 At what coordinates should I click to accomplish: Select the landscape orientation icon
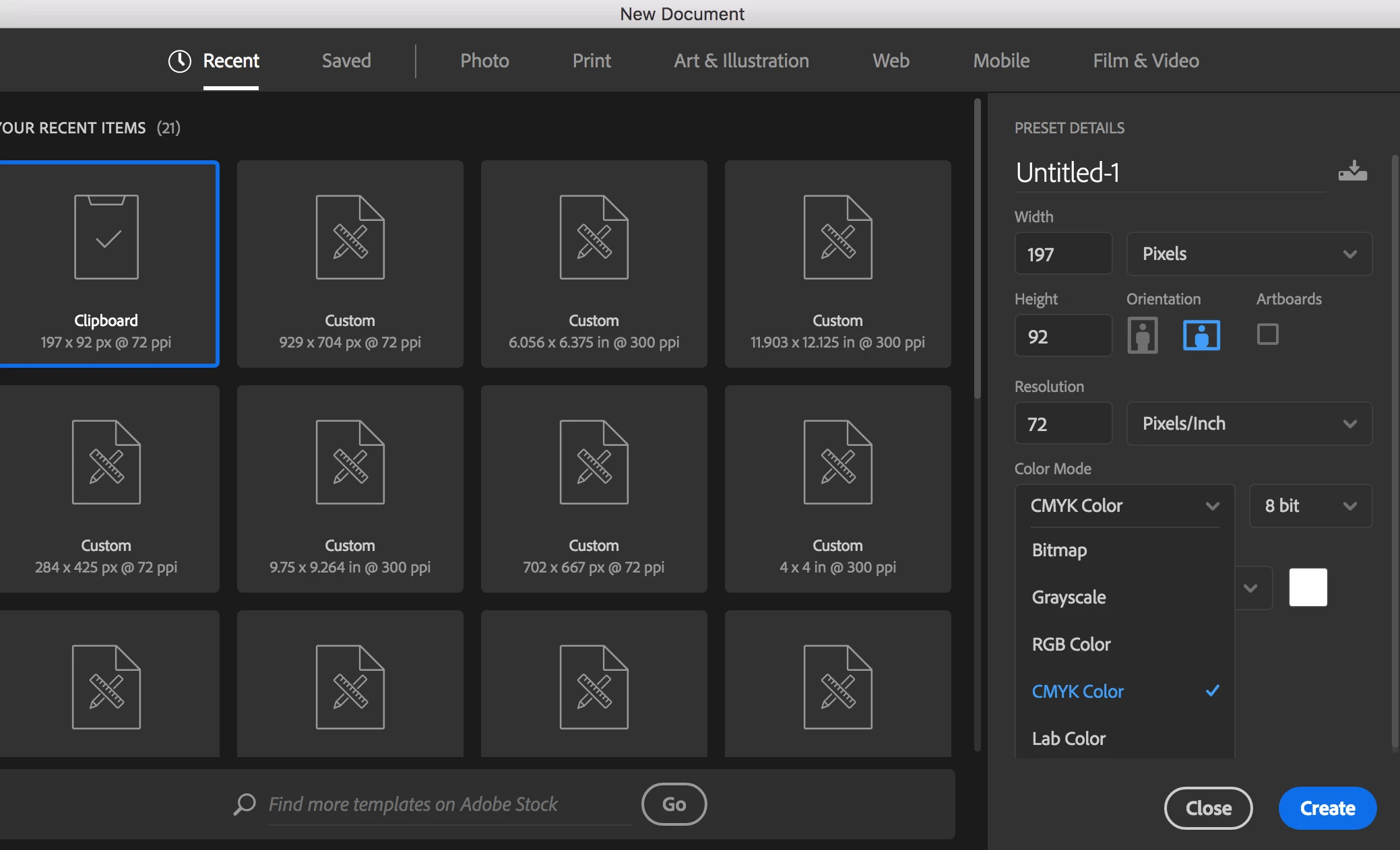[x=1201, y=335]
